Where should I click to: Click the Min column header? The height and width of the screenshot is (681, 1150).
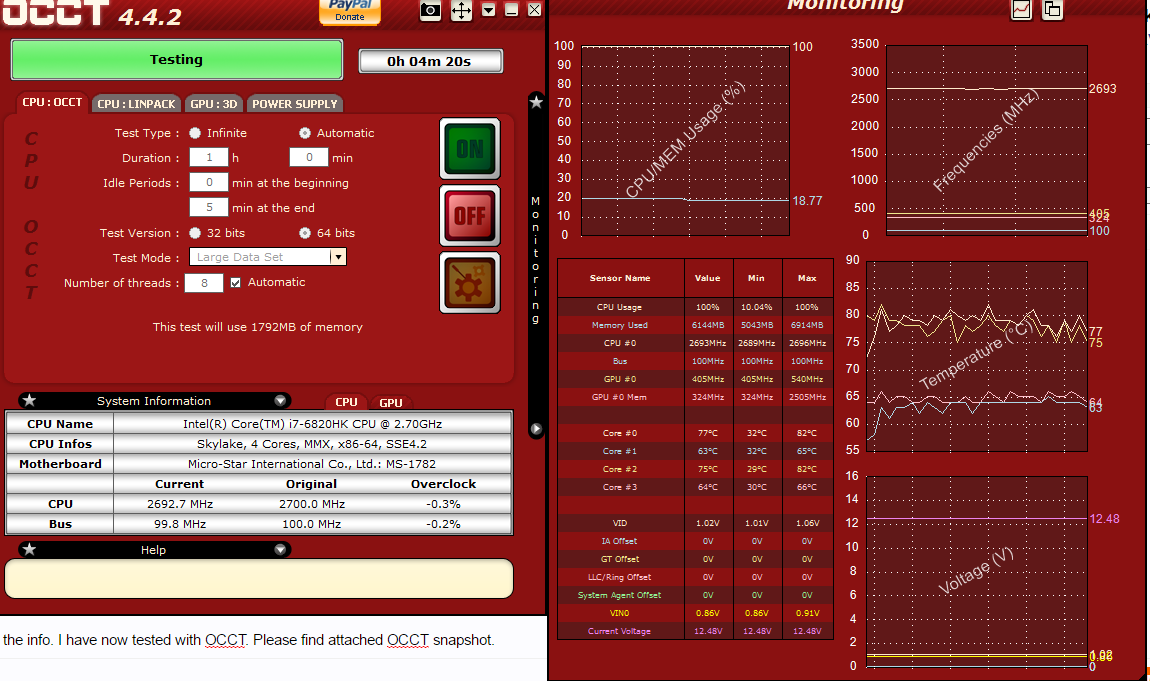click(756, 278)
